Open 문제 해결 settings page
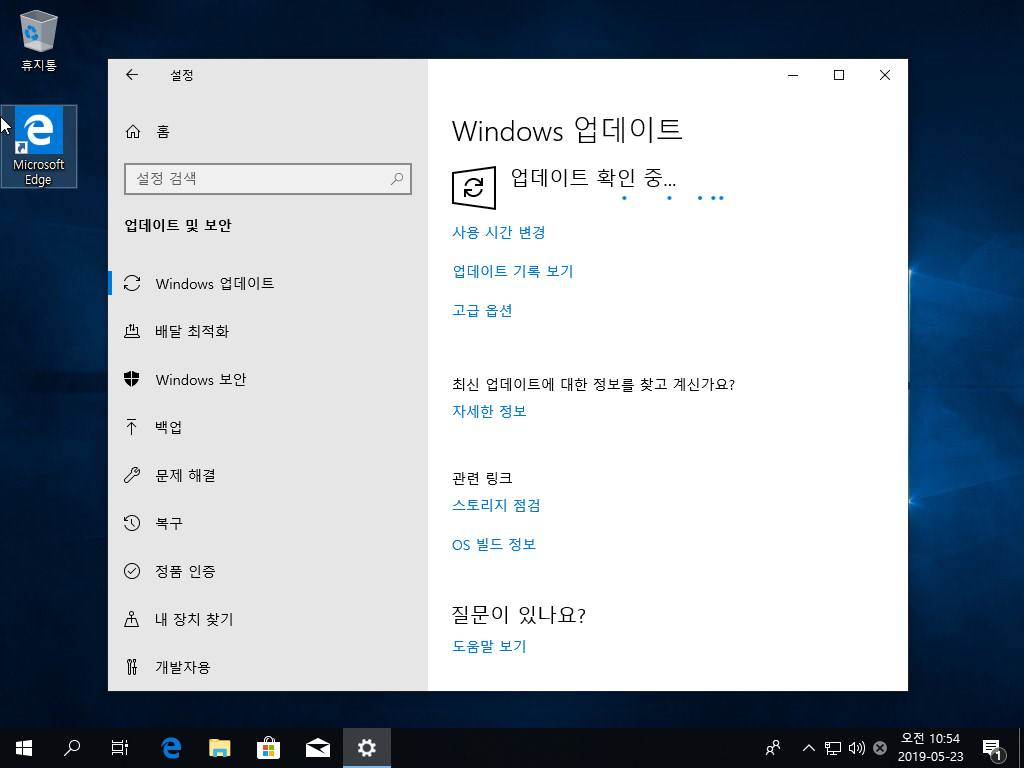This screenshot has width=1024, height=768. [x=268, y=475]
